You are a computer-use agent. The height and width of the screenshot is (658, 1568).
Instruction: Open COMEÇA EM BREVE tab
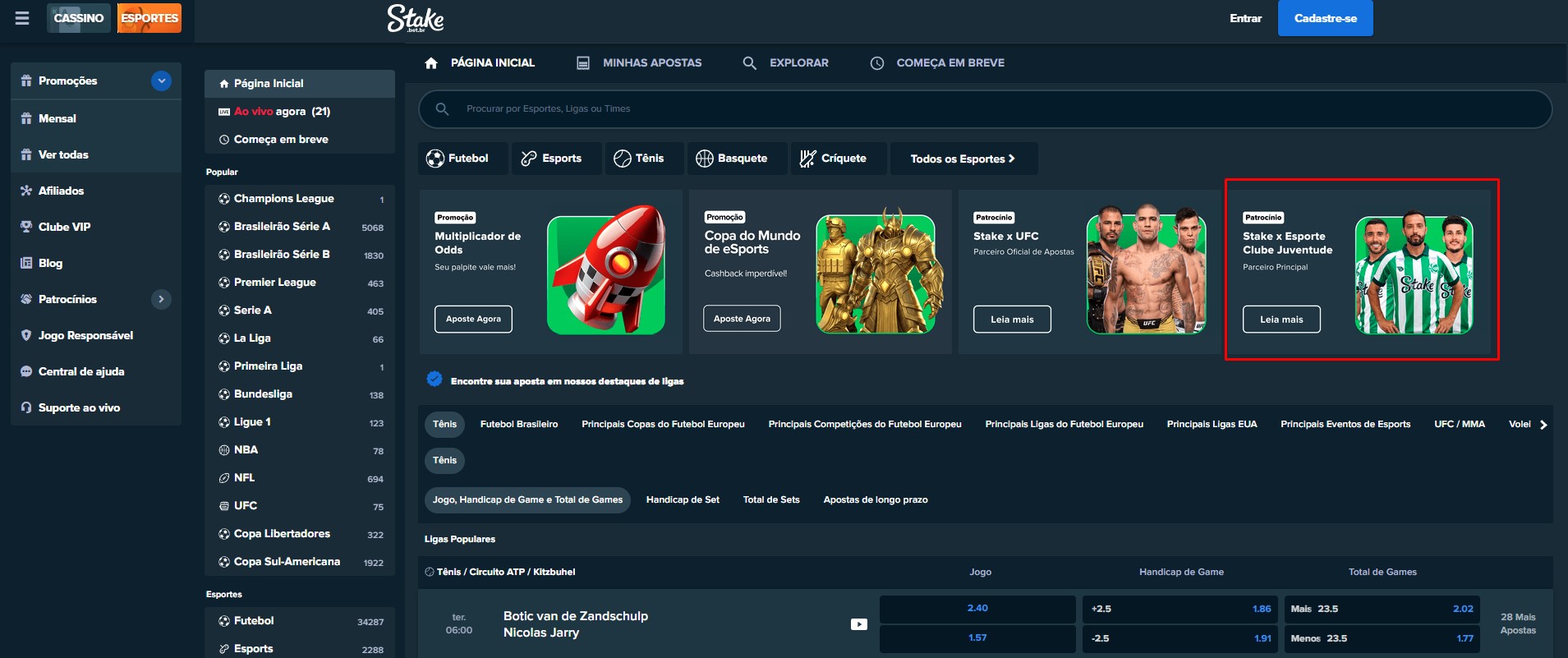(x=937, y=63)
